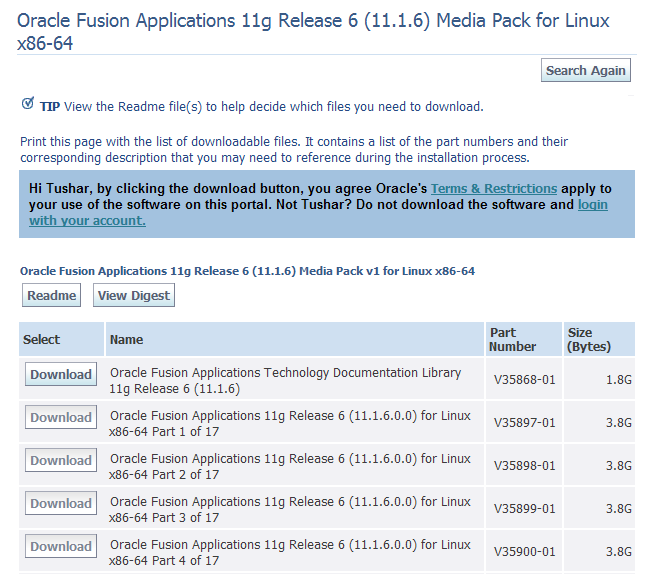Click the Media Pack v1 section heading
Viewport: 658px width, 576px height.
click(247, 271)
